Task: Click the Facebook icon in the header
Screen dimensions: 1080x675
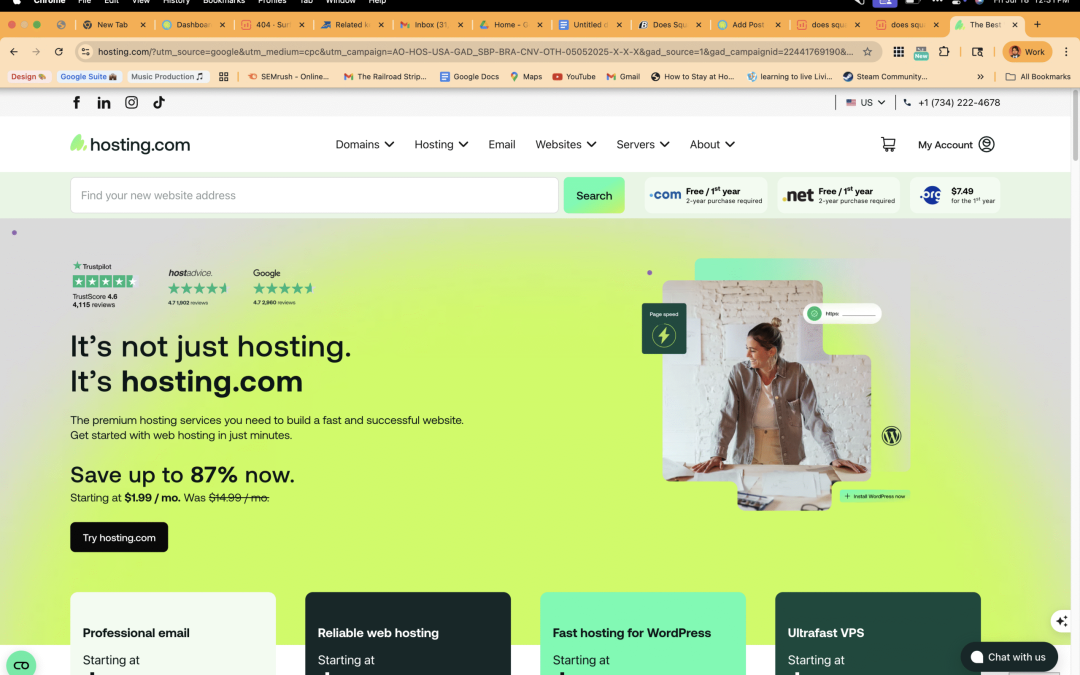Action: pos(76,102)
